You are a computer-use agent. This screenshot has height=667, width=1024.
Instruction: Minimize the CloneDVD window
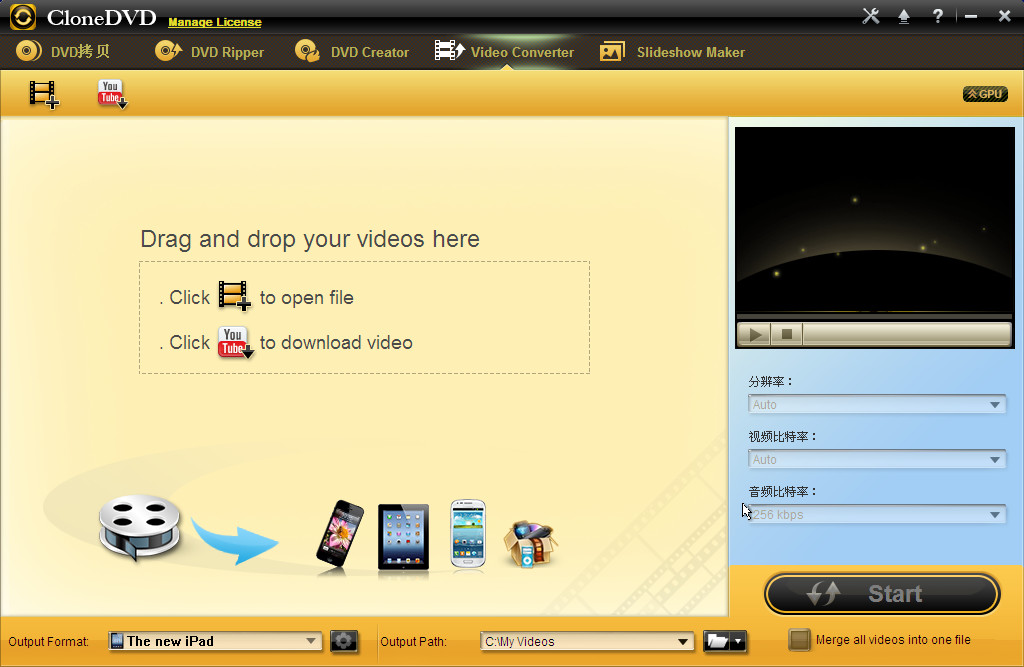click(x=971, y=16)
